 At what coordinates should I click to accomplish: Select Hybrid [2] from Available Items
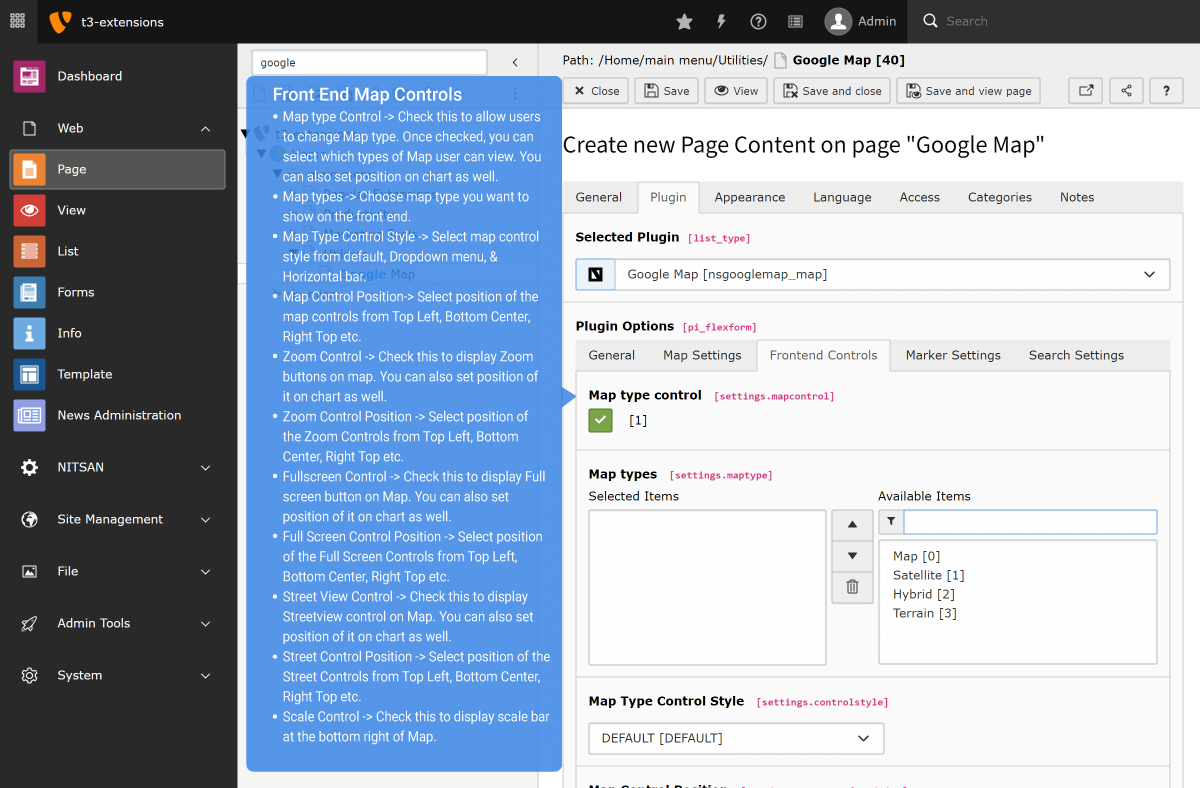pos(925,594)
